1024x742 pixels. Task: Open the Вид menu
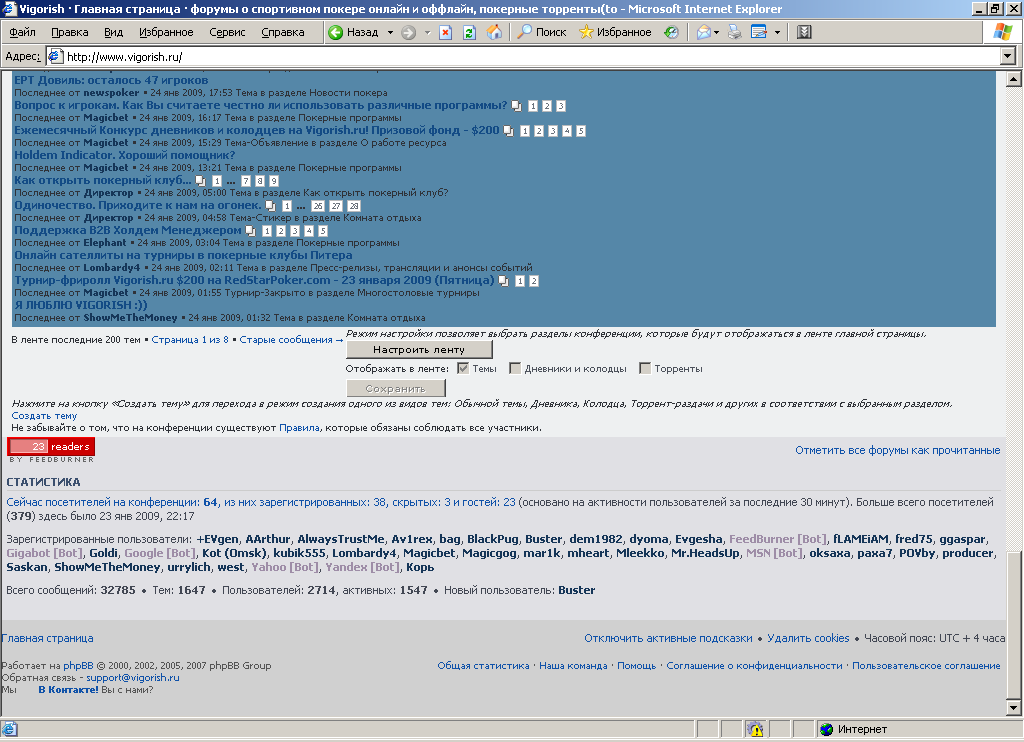[x=114, y=32]
